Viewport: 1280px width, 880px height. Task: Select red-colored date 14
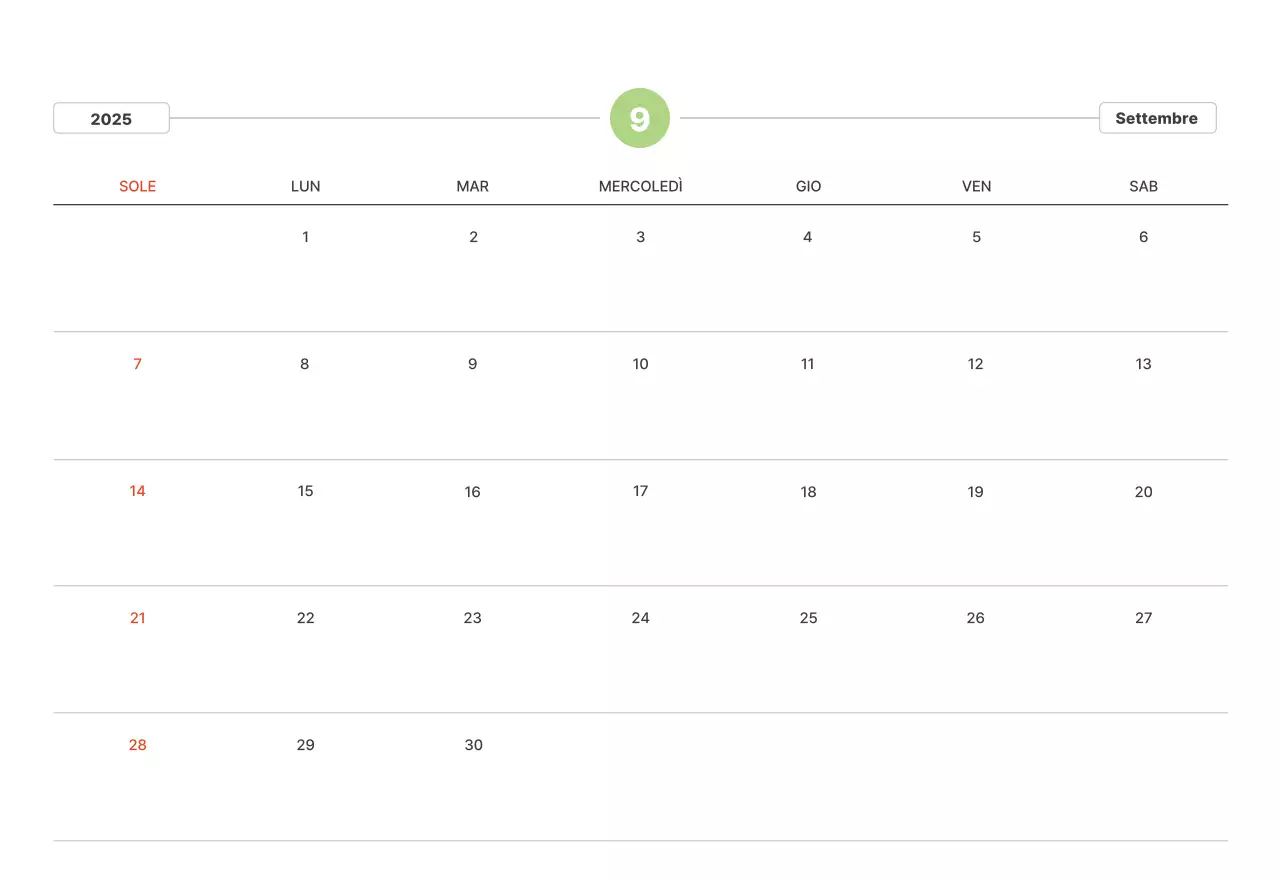(x=138, y=491)
